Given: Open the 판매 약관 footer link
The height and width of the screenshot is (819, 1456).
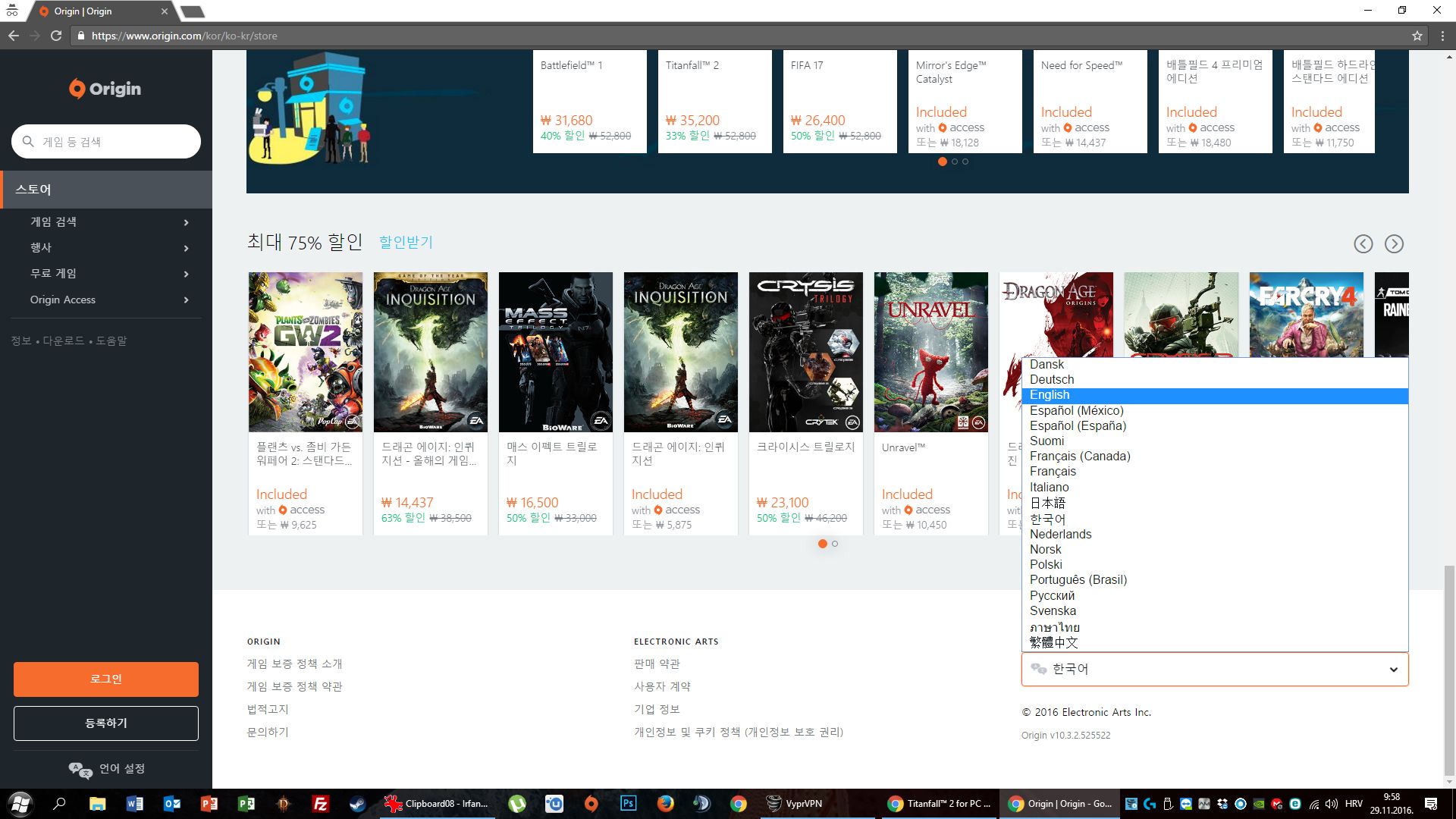Looking at the screenshot, I should 657,664.
